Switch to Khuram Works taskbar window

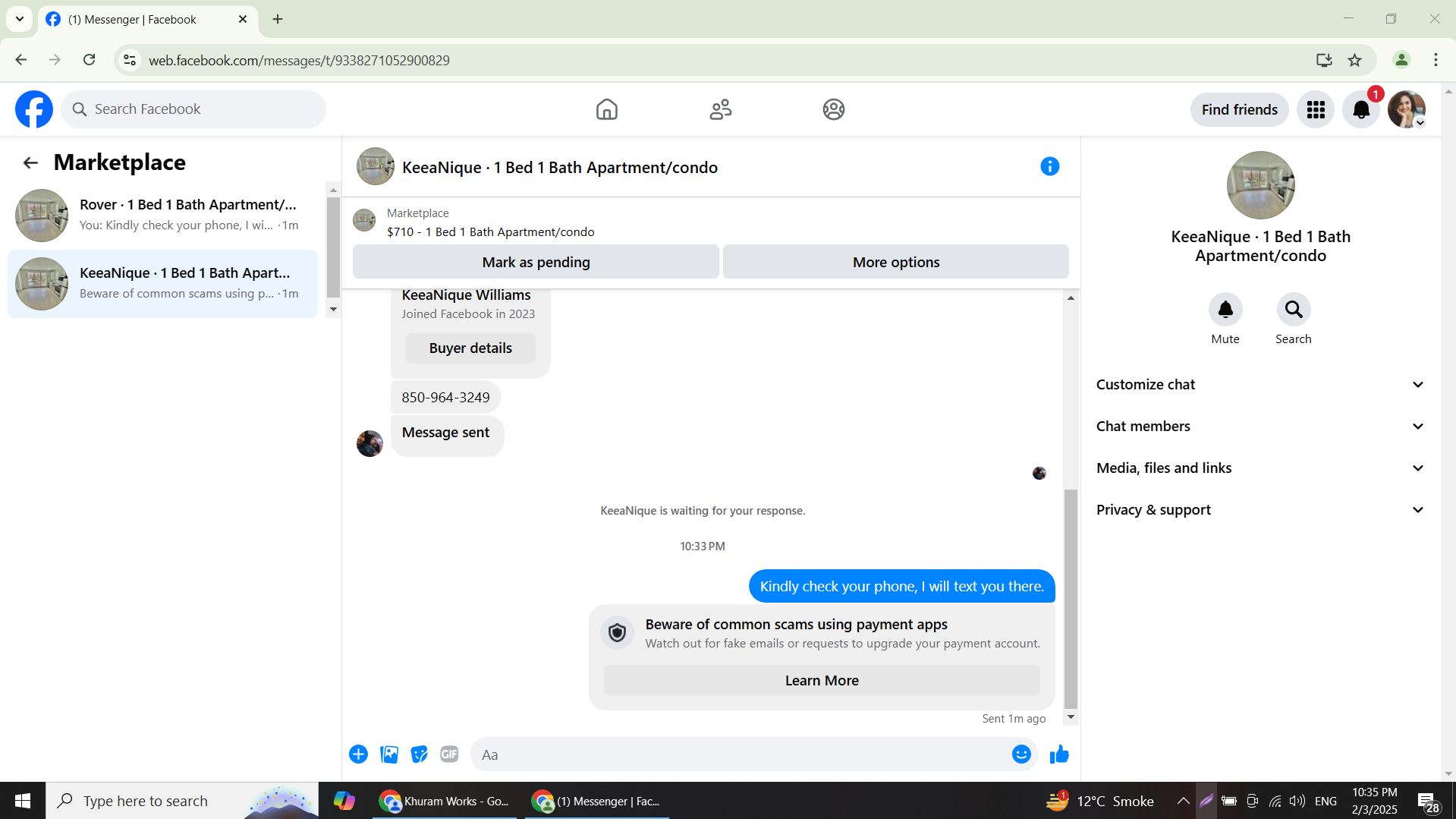[445, 801]
